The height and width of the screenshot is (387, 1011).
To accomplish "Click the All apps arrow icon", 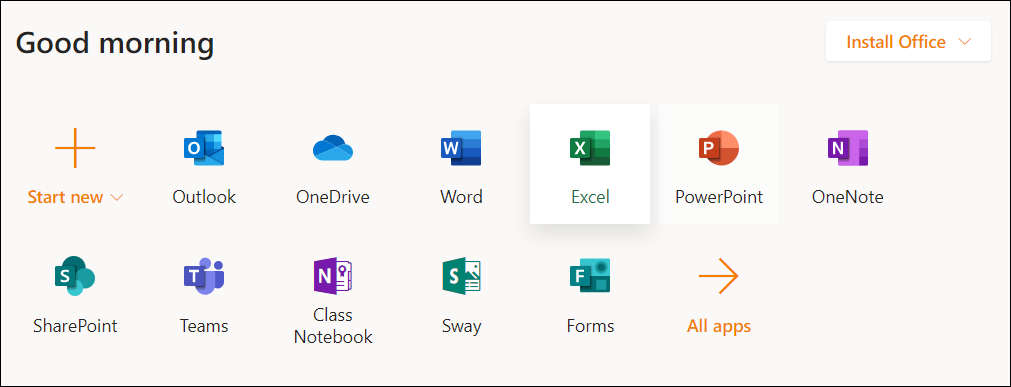I will [x=719, y=276].
